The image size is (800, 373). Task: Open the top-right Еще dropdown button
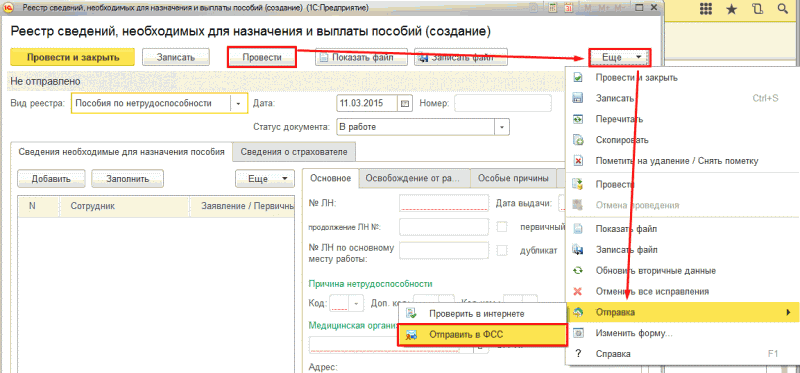[x=619, y=58]
